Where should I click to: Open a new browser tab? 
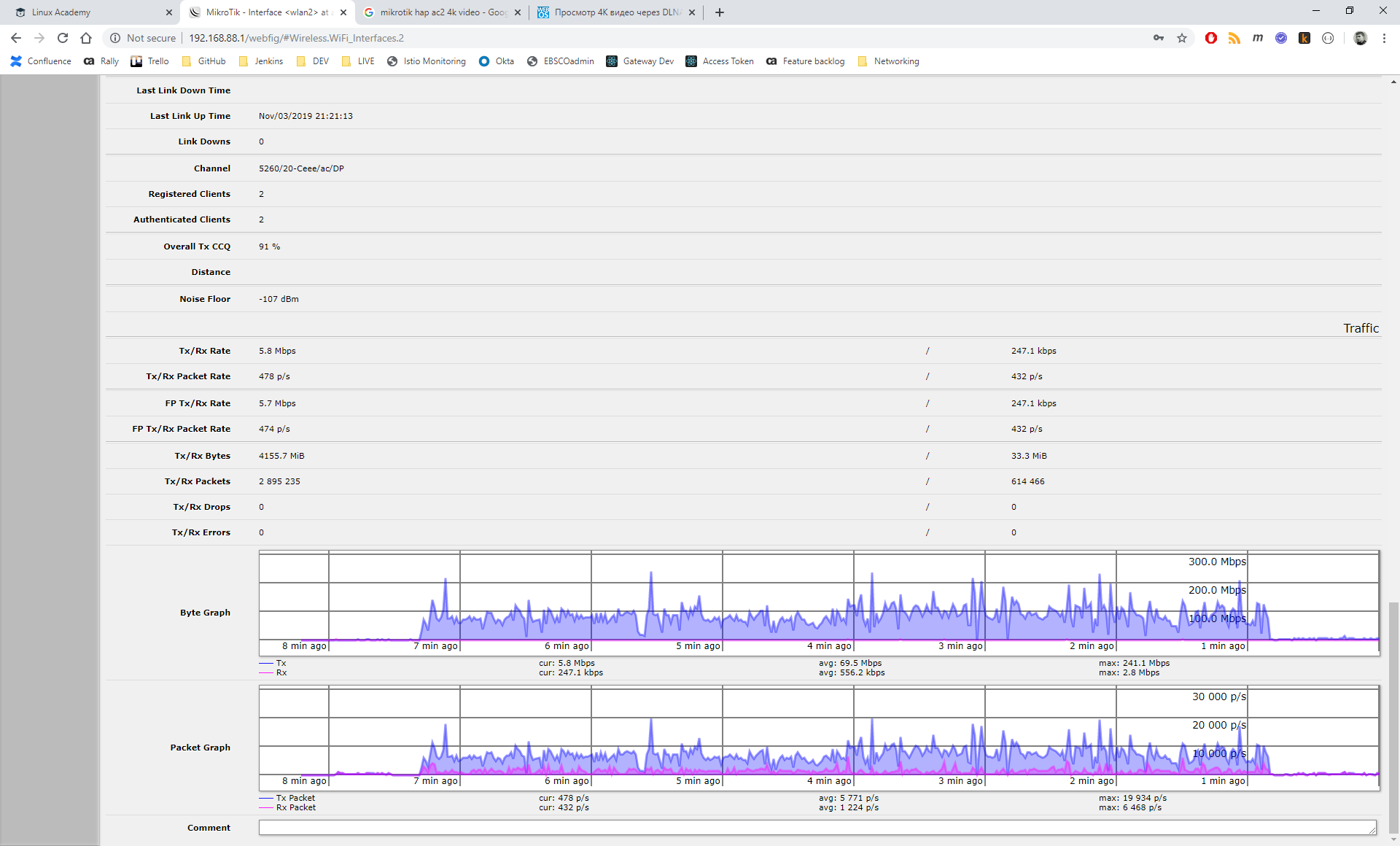(720, 12)
